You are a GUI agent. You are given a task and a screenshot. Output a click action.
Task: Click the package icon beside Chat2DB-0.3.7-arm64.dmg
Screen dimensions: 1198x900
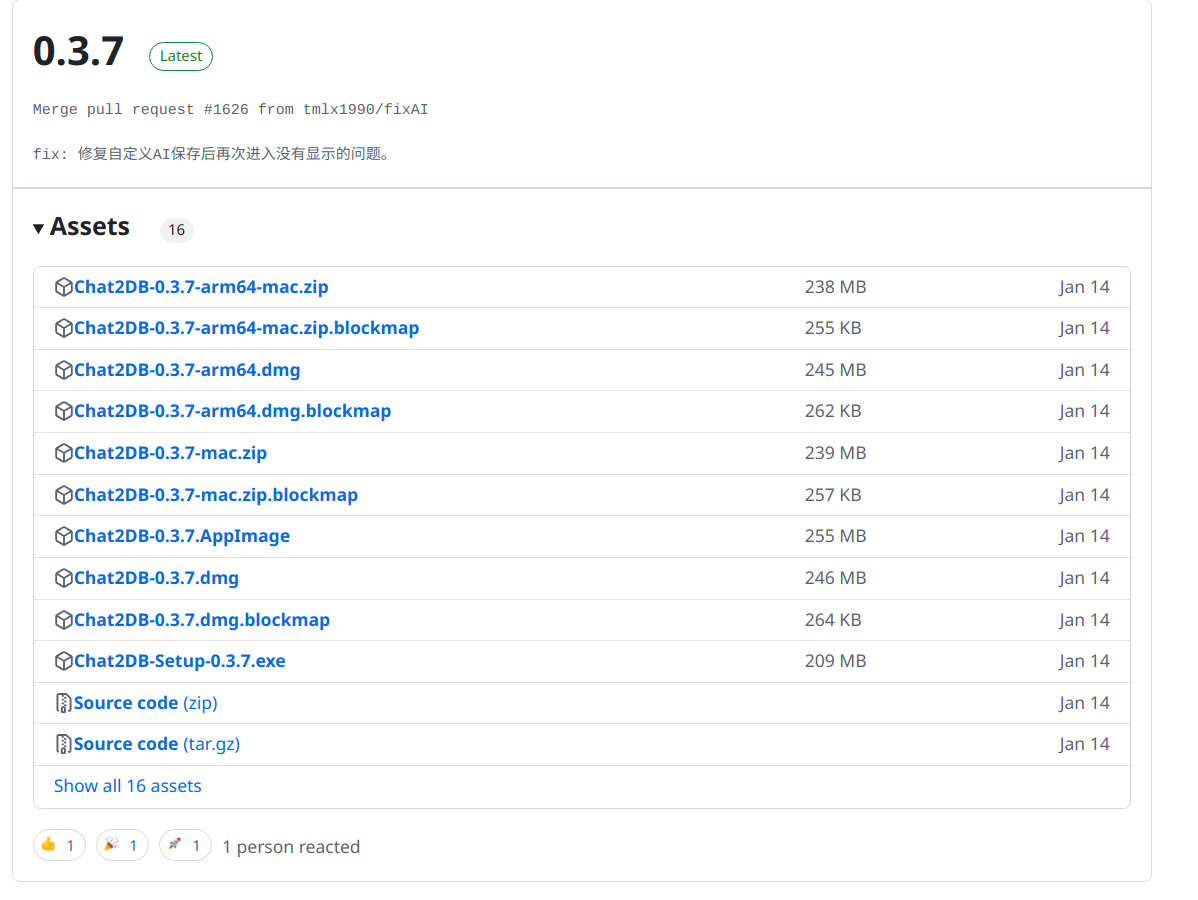tap(64, 369)
